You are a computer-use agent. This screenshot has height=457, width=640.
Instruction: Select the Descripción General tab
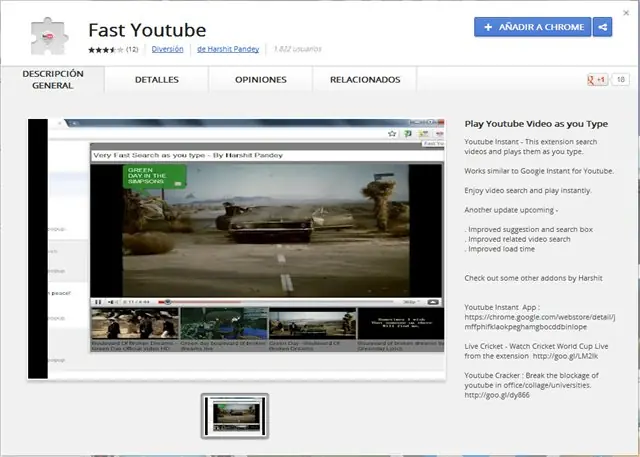(53, 80)
